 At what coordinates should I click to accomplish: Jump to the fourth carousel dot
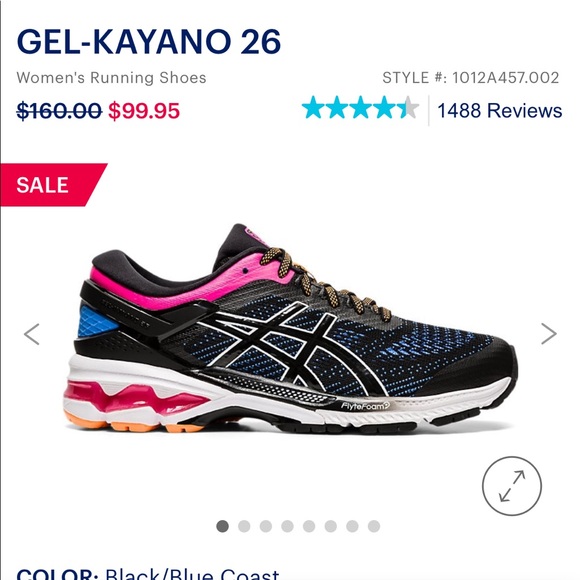coord(287,526)
